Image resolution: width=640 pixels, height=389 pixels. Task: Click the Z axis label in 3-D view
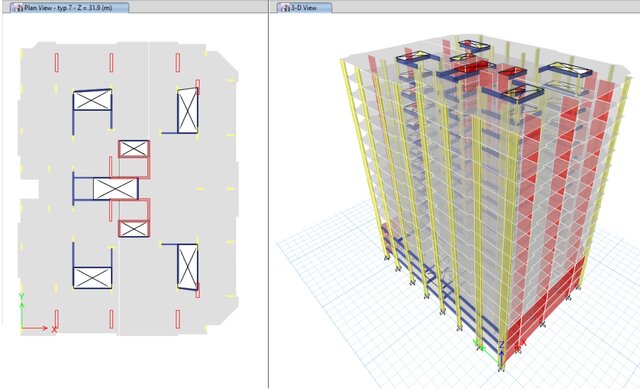502,345
